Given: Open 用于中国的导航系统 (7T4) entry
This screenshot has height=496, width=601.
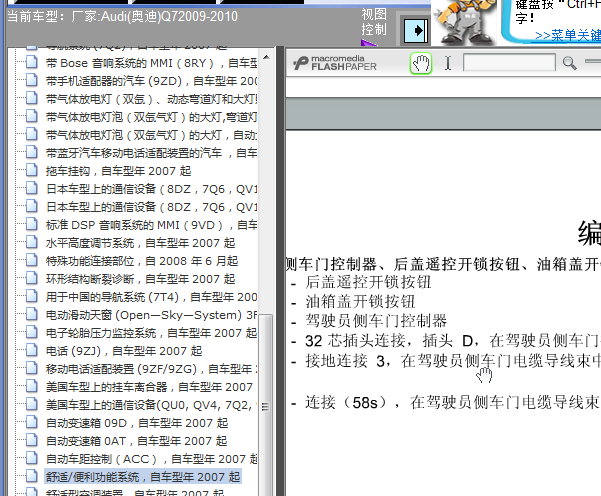Looking at the screenshot, I should pos(151,297).
